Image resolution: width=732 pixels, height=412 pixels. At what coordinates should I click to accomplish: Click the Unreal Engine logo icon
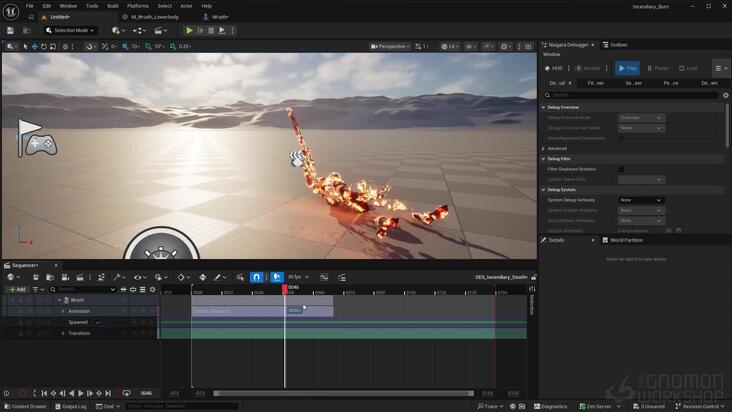coord(10,11)
